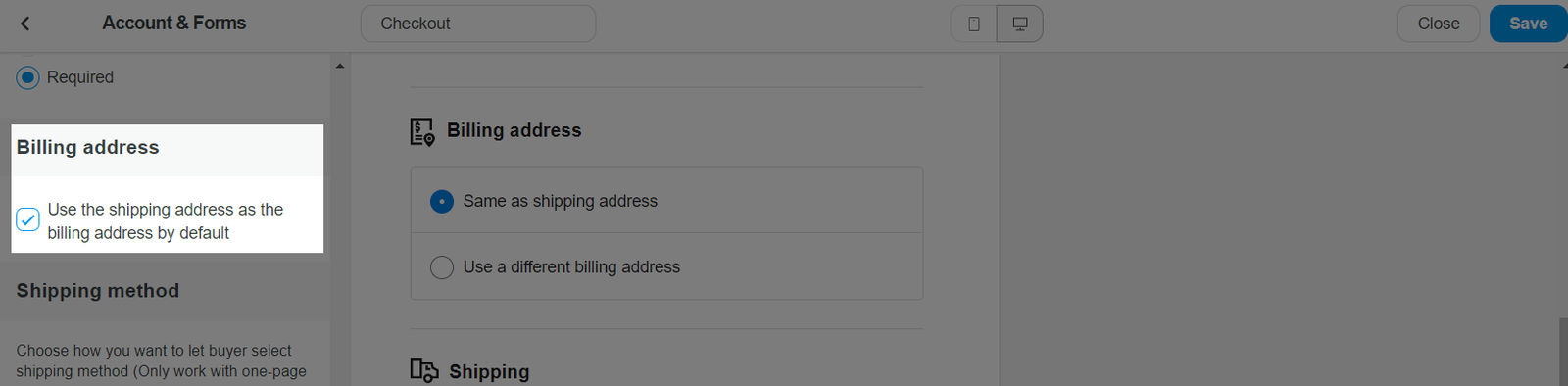Click the page edge scroll-up arrow
This screenshot has height=386, width=1568.
(x=1565, y=66)
